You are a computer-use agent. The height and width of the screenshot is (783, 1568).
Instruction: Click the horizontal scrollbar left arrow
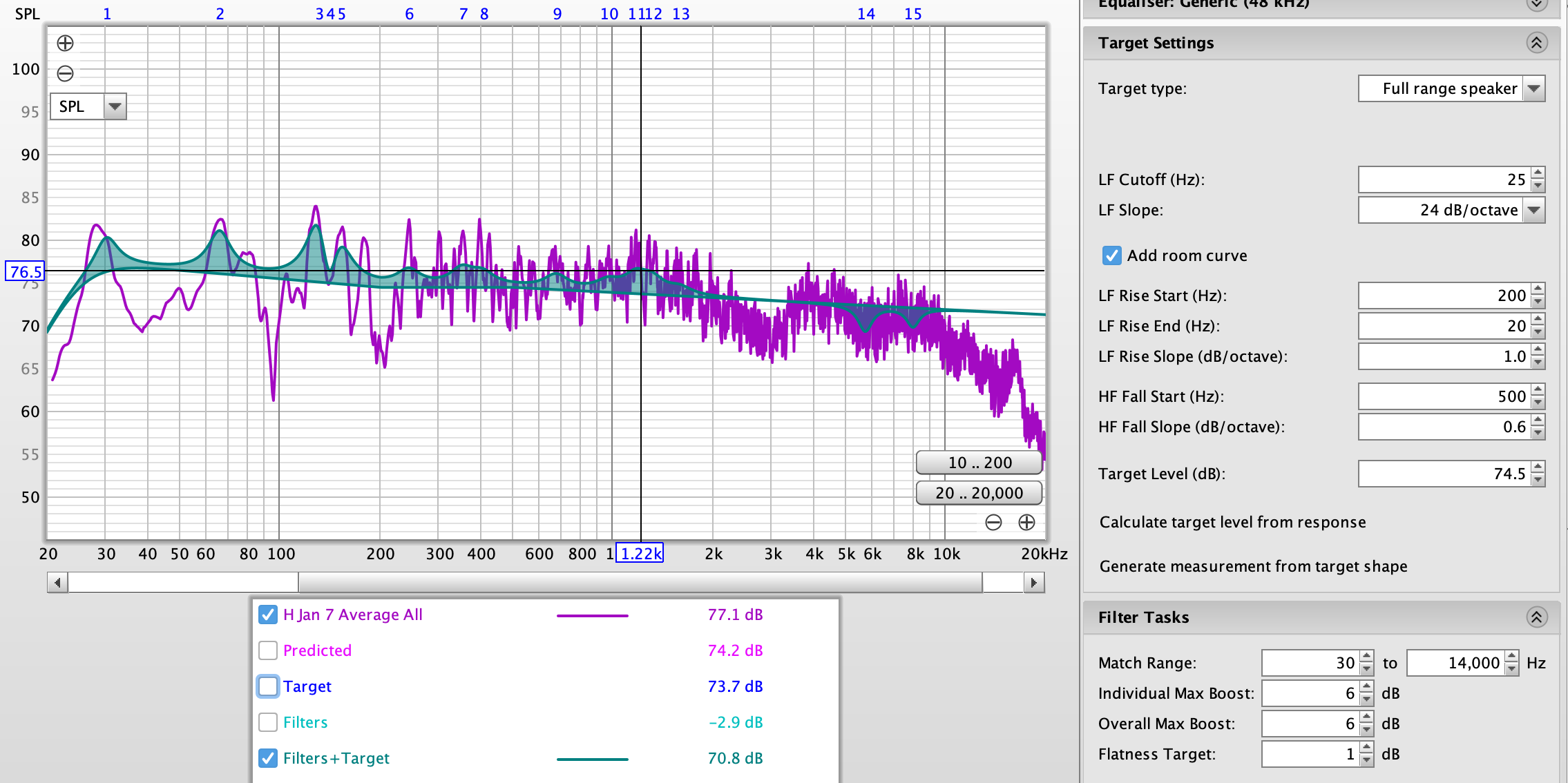point(57,583)
